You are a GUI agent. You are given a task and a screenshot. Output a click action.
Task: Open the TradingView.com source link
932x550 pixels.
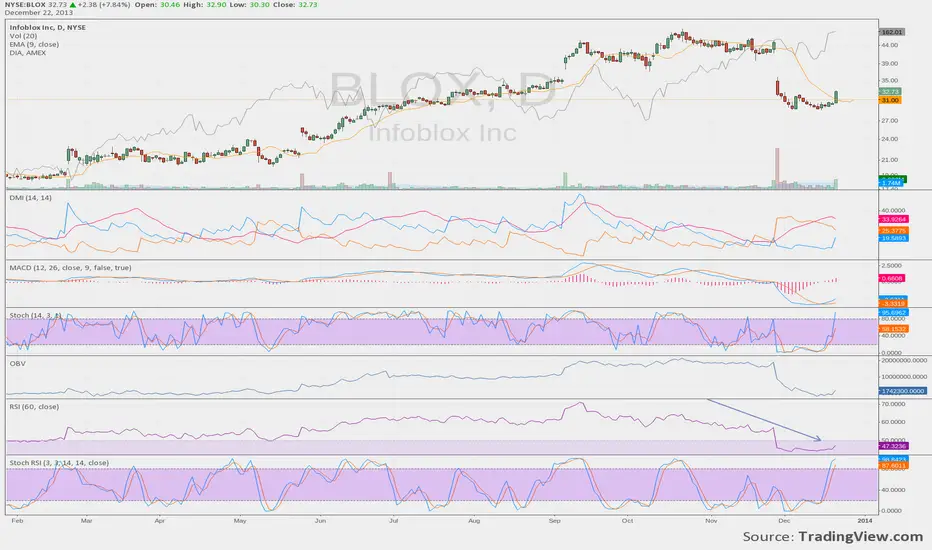click(x=861, y=537)
